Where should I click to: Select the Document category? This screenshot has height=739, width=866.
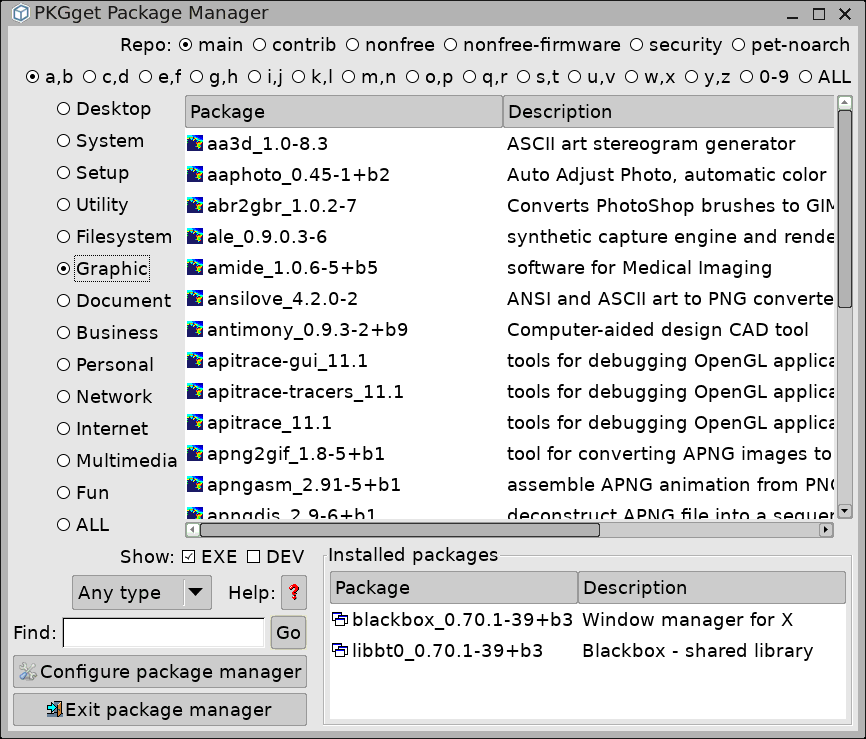[x=114, y=300]
